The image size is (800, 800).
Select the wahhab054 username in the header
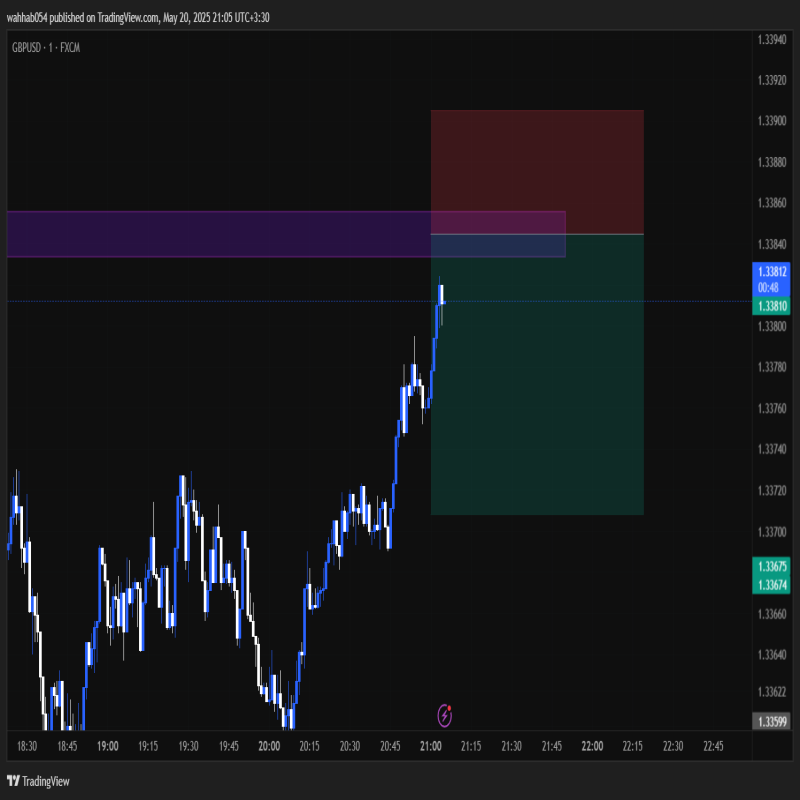(27, 18)
